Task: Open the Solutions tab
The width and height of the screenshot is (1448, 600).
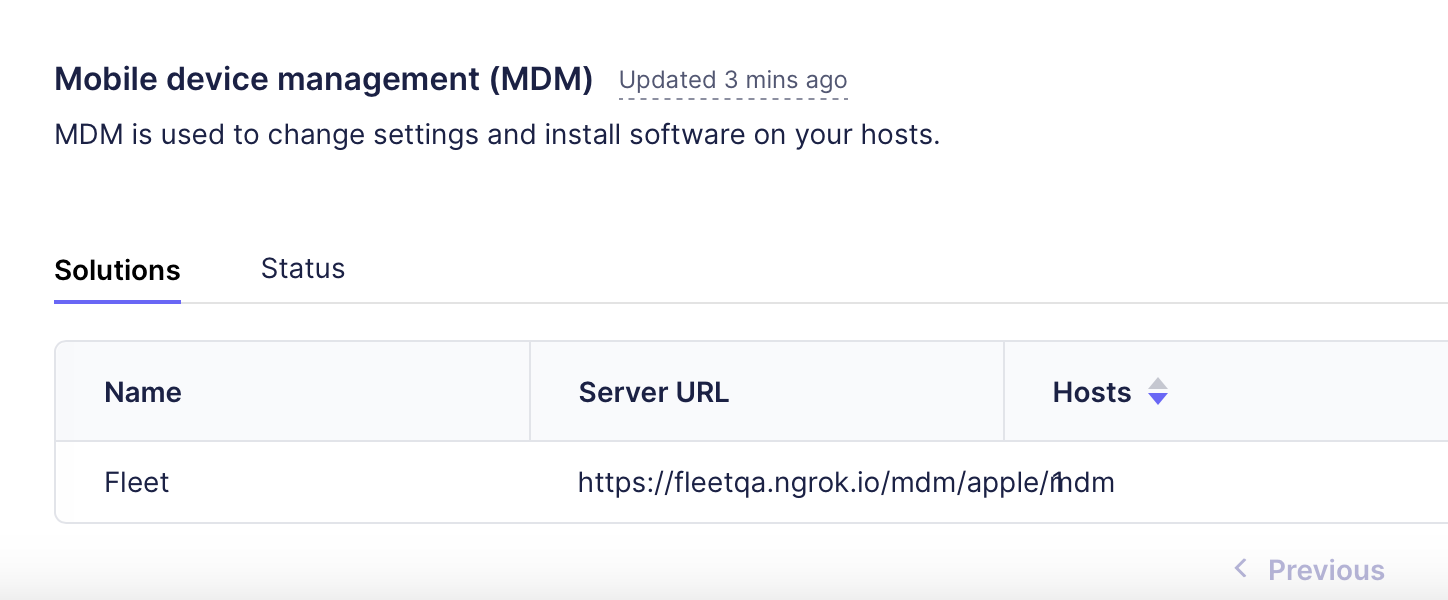Action: click(117, 270)
